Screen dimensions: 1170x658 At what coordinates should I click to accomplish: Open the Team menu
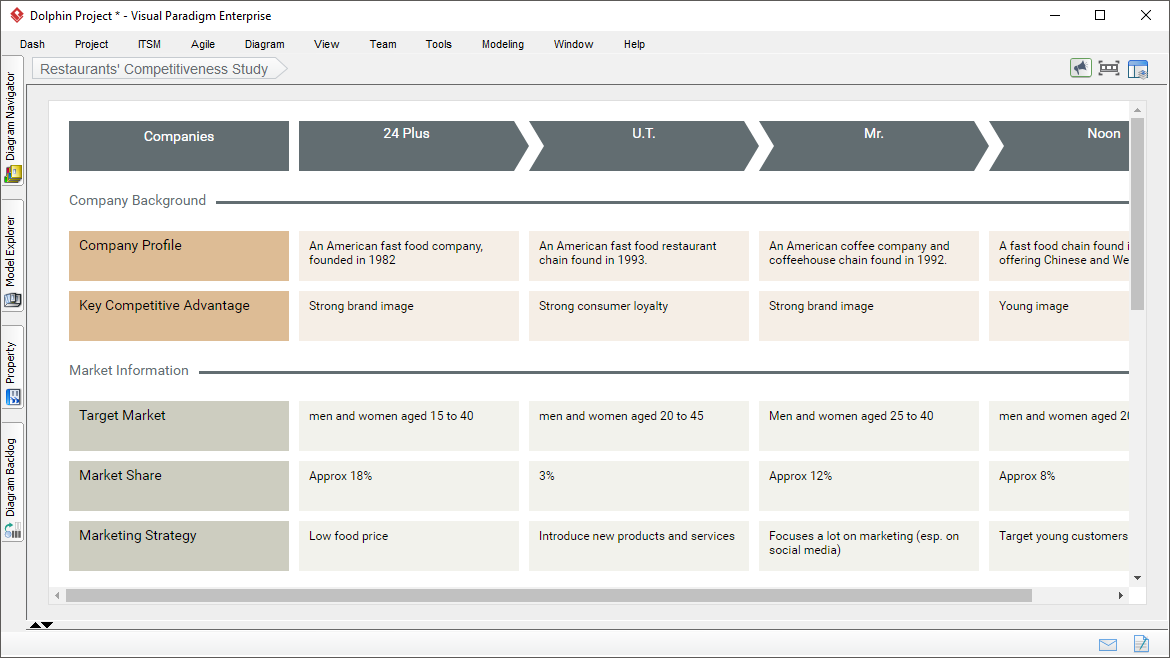click(x=383, y=44)
